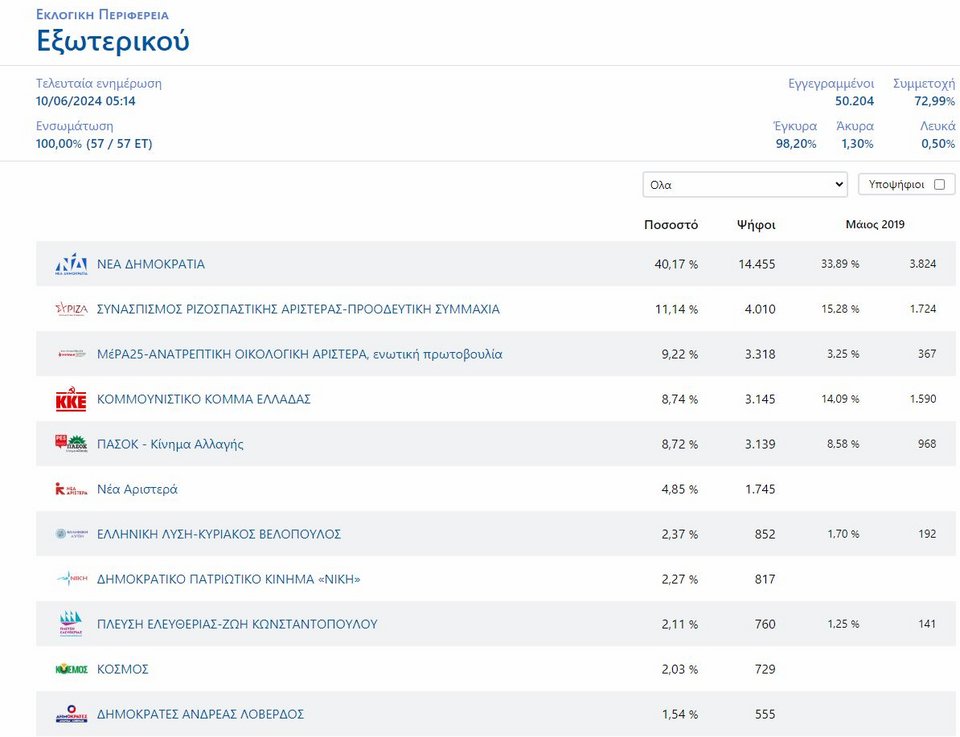Screen dimensions: 960x737
Task: Click the 8,72 % percentage
Action: click(x=680, y=444)
